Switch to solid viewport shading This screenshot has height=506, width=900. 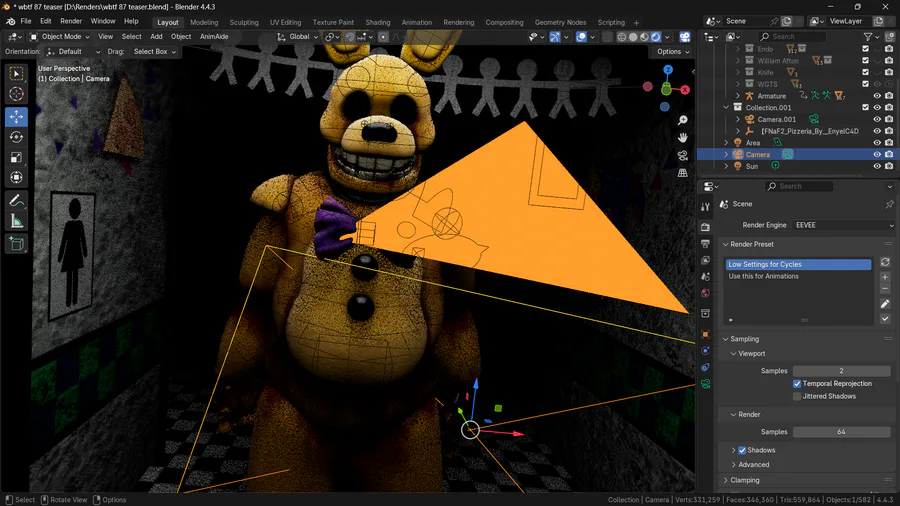[x=633, y=37]
